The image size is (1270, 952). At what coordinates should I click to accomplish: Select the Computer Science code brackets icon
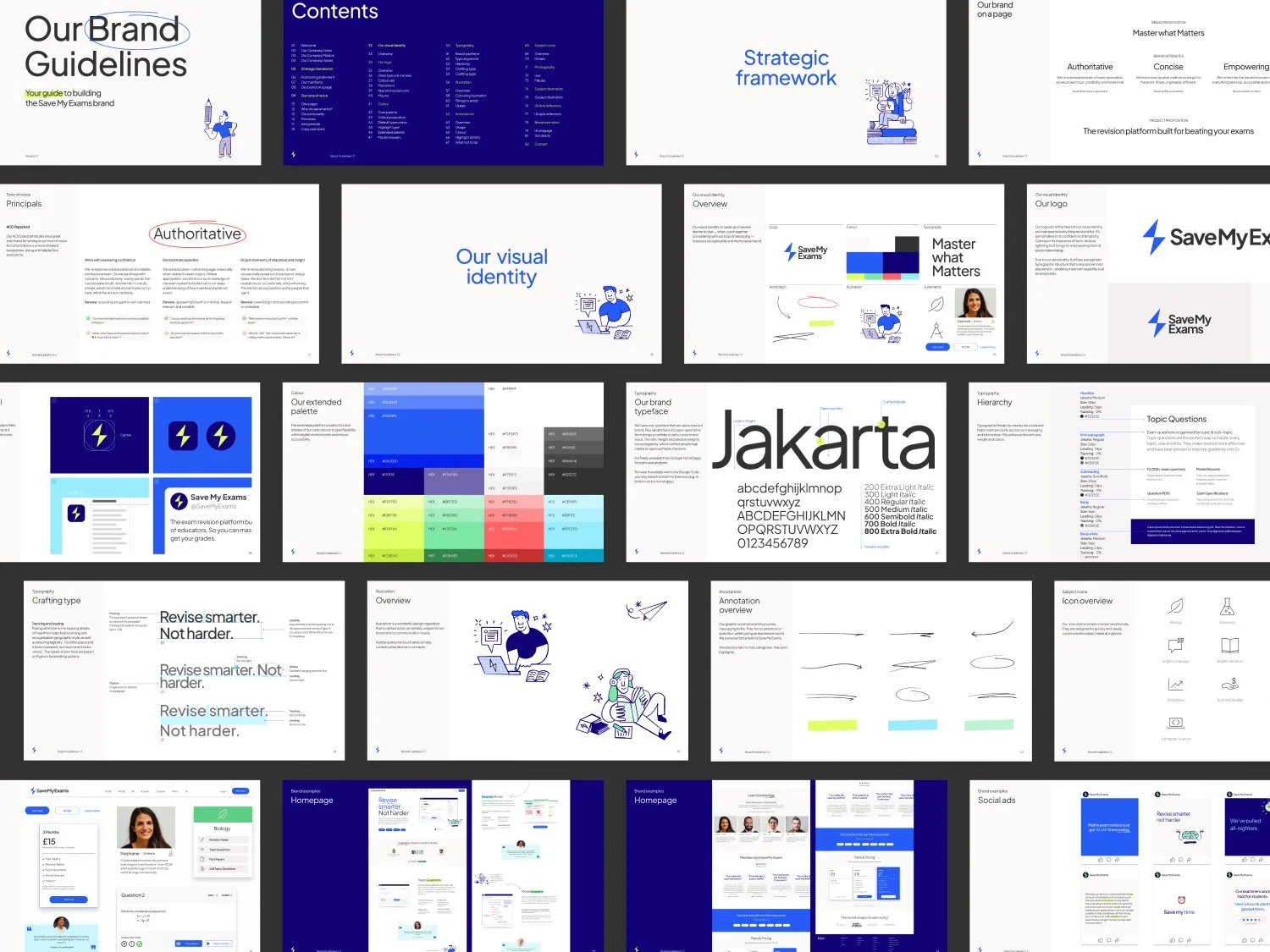click(1175, 723)
